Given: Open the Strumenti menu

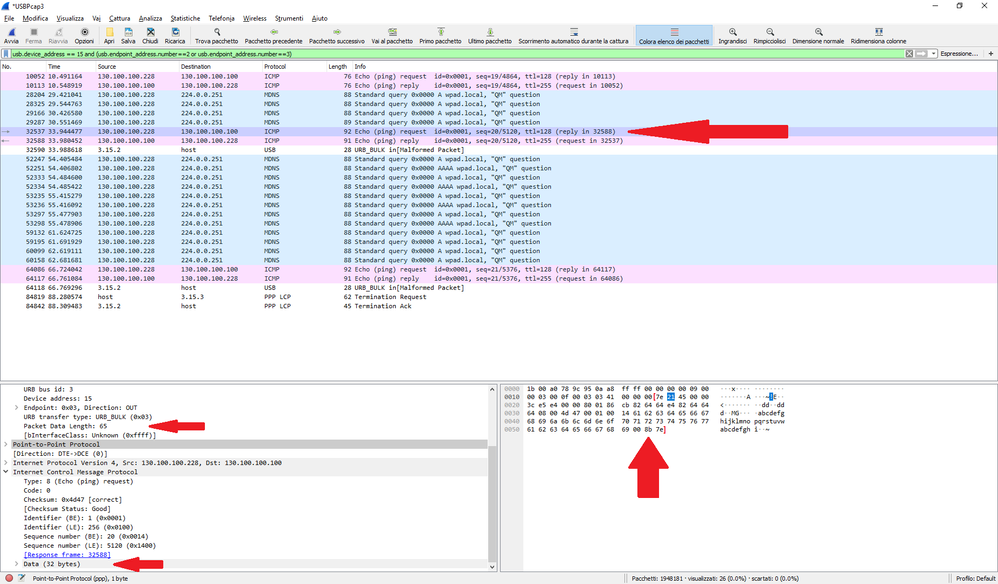Looking at the screenshot, I should tap(289, 18).
